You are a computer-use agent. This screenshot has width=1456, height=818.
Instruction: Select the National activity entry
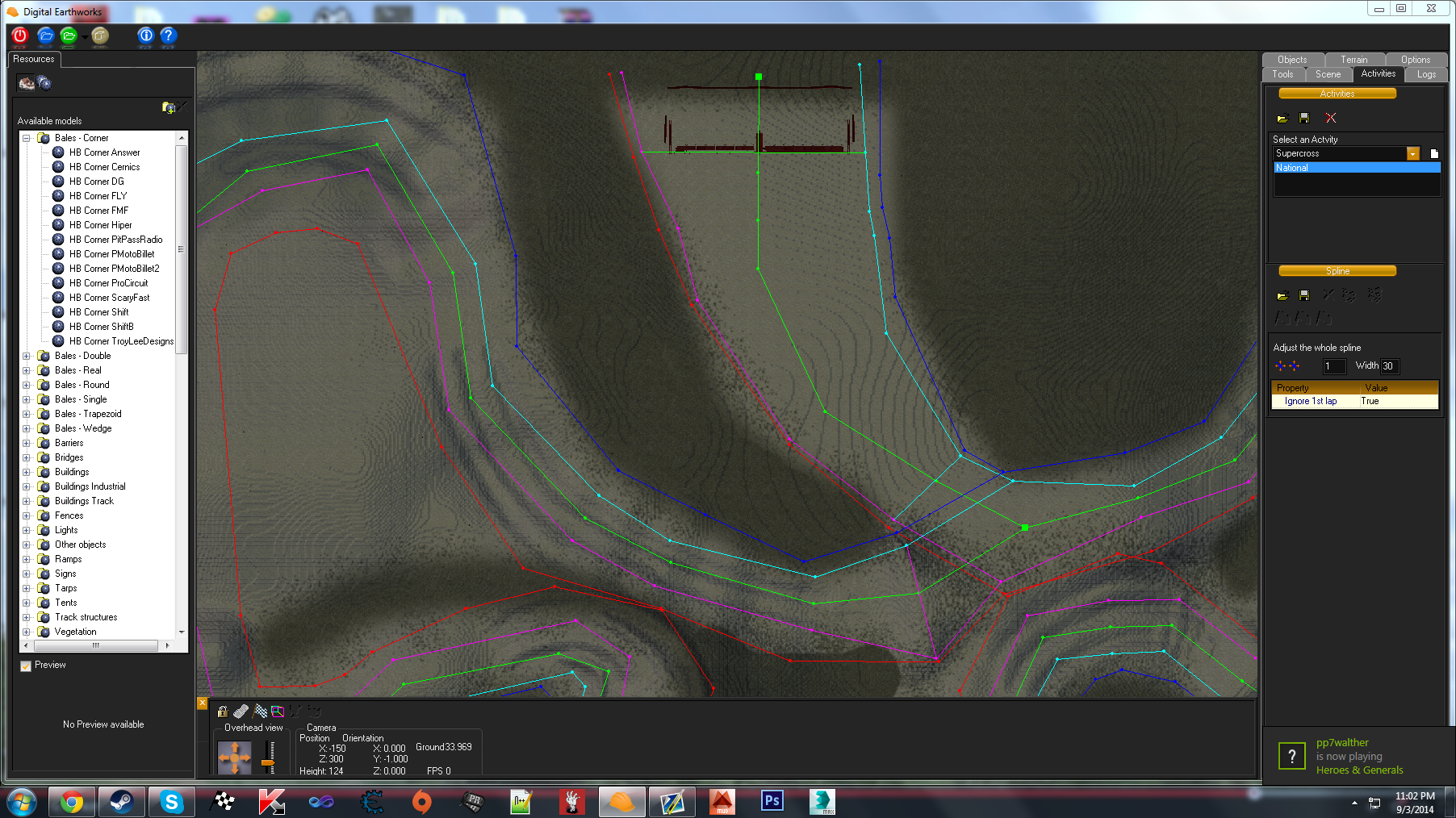click(1358, 168)
